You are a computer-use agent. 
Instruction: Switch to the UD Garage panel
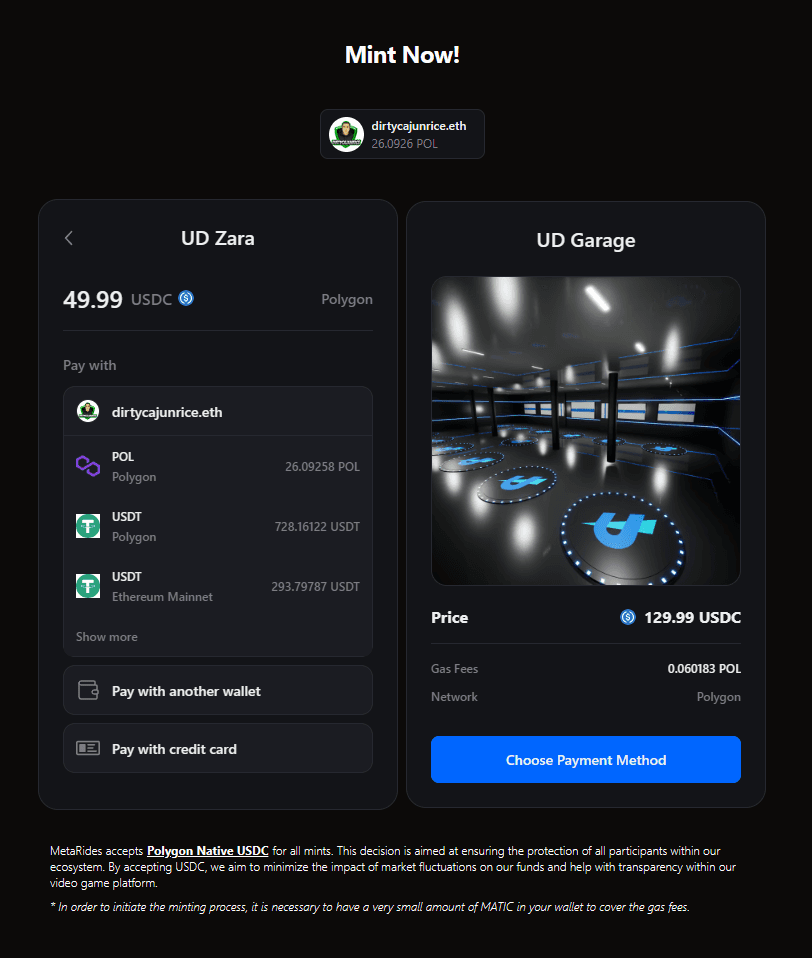(x=585, y=240)
